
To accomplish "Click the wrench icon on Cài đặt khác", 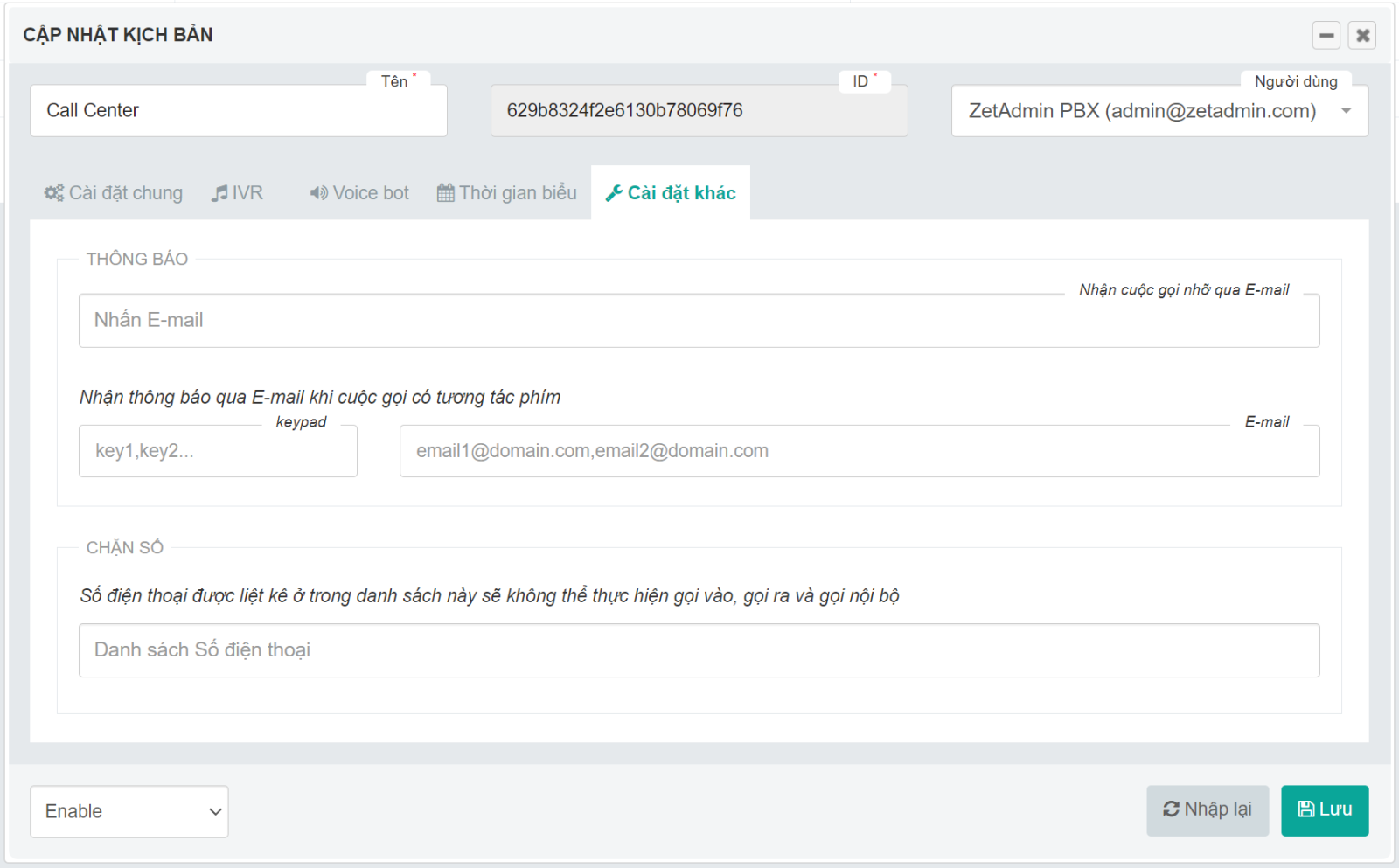I will click(x=615, y=193).
